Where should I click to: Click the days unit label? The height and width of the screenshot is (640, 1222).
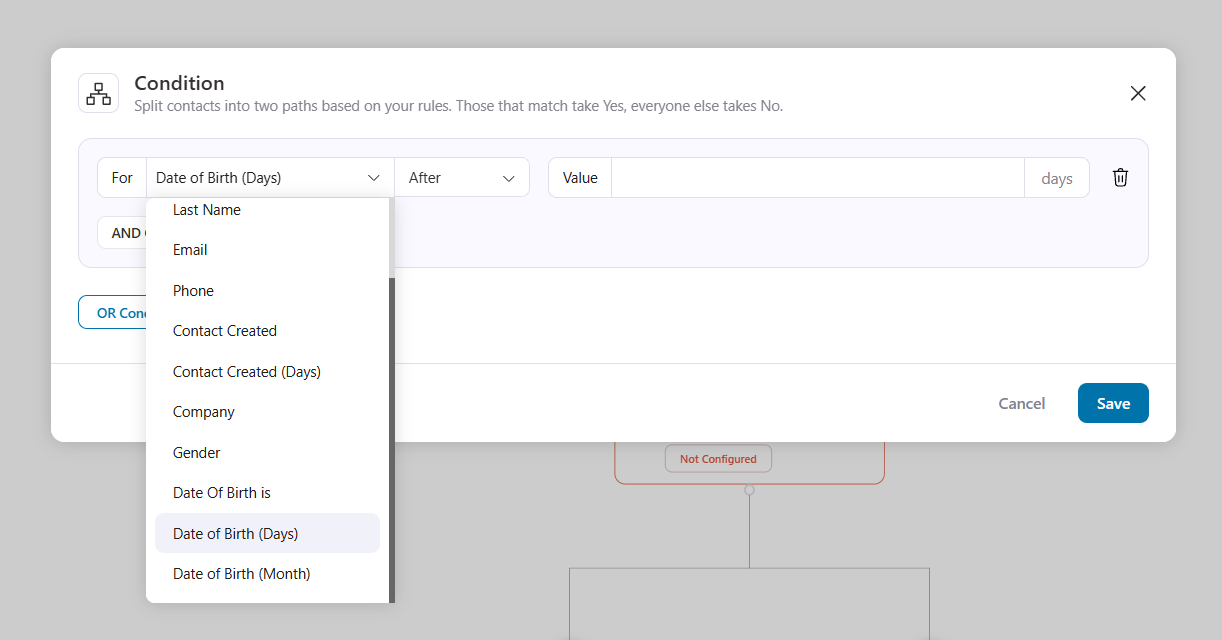pos(1057,179)
